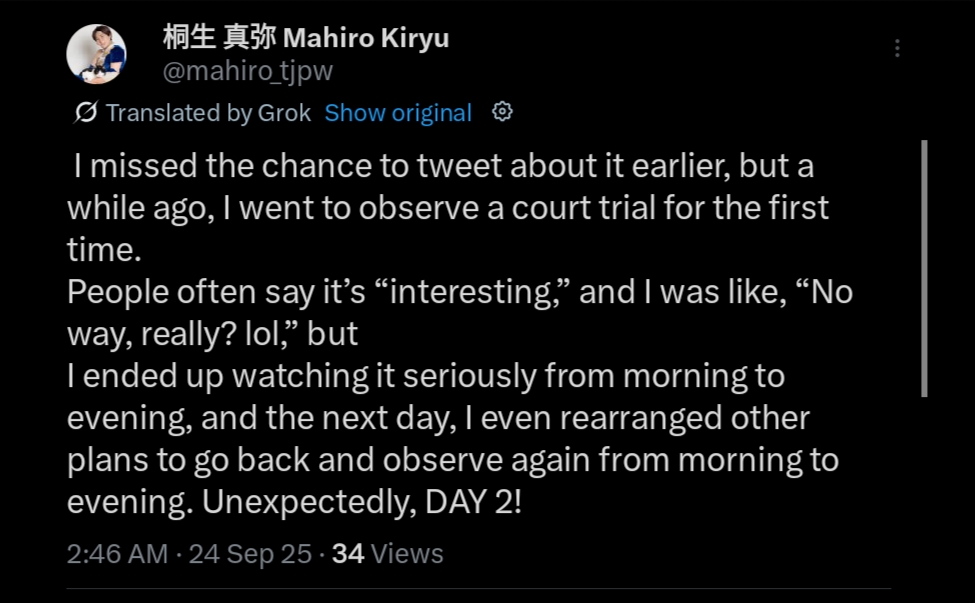Click the line starting "I missed the chance"
Screen dimensions: 975x603
pyautogui.click(x=450, y=167)
